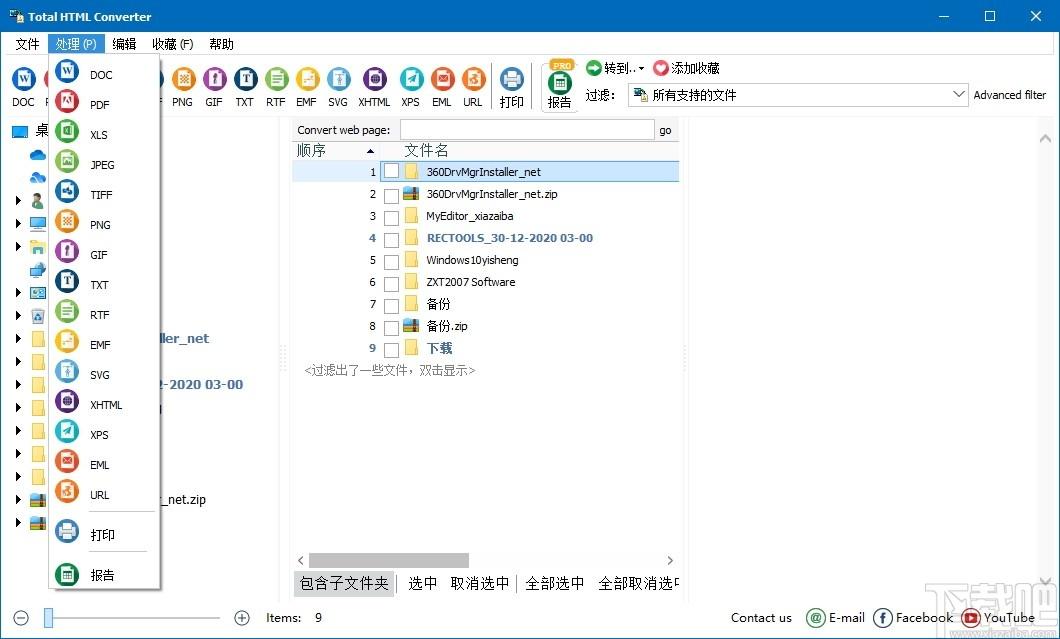Screen dimensions: 1060x639
Task: Click the 取消选中 button
Action: coord(480,583)
